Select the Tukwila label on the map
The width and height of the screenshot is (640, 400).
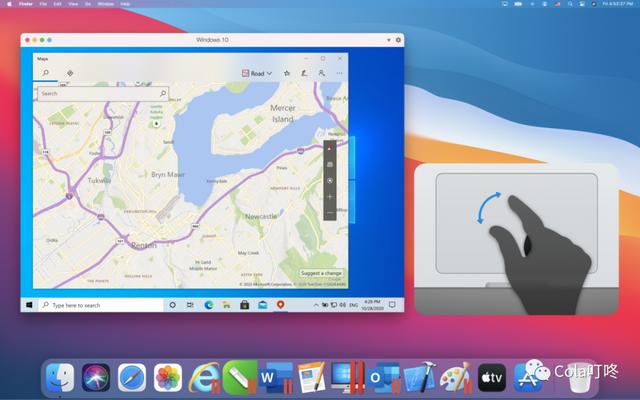click(x=99, y=180)
